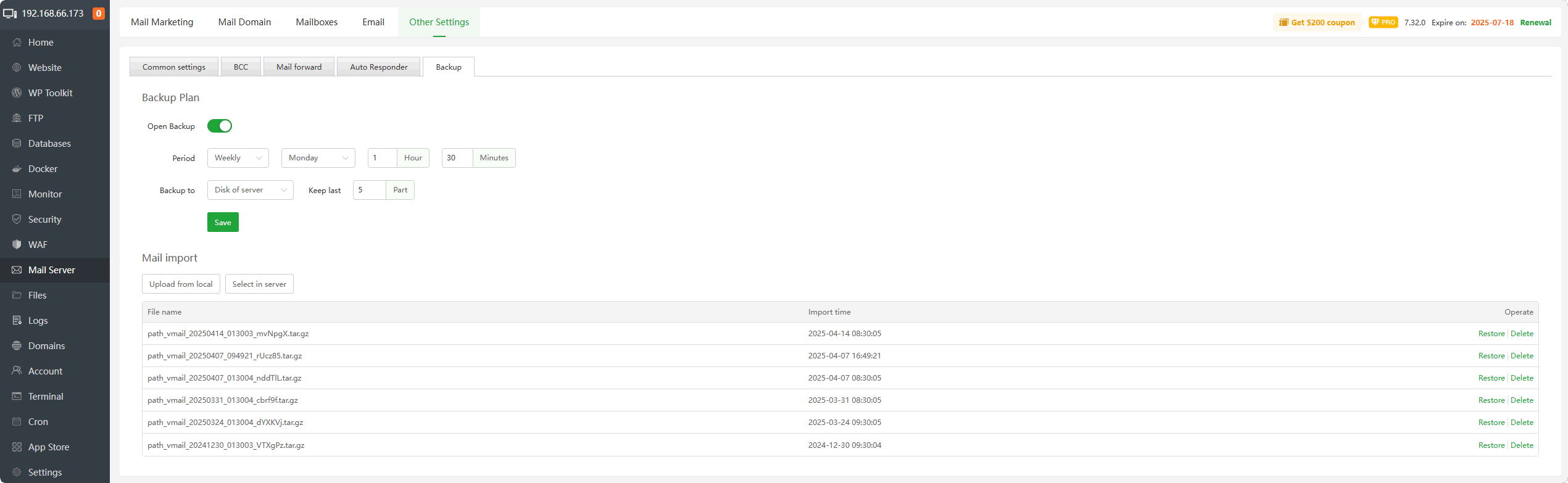This screenshot has height=483, width=1568.
Task: Click the Logs icon in sidebar
Action: [x=17, y=321]
